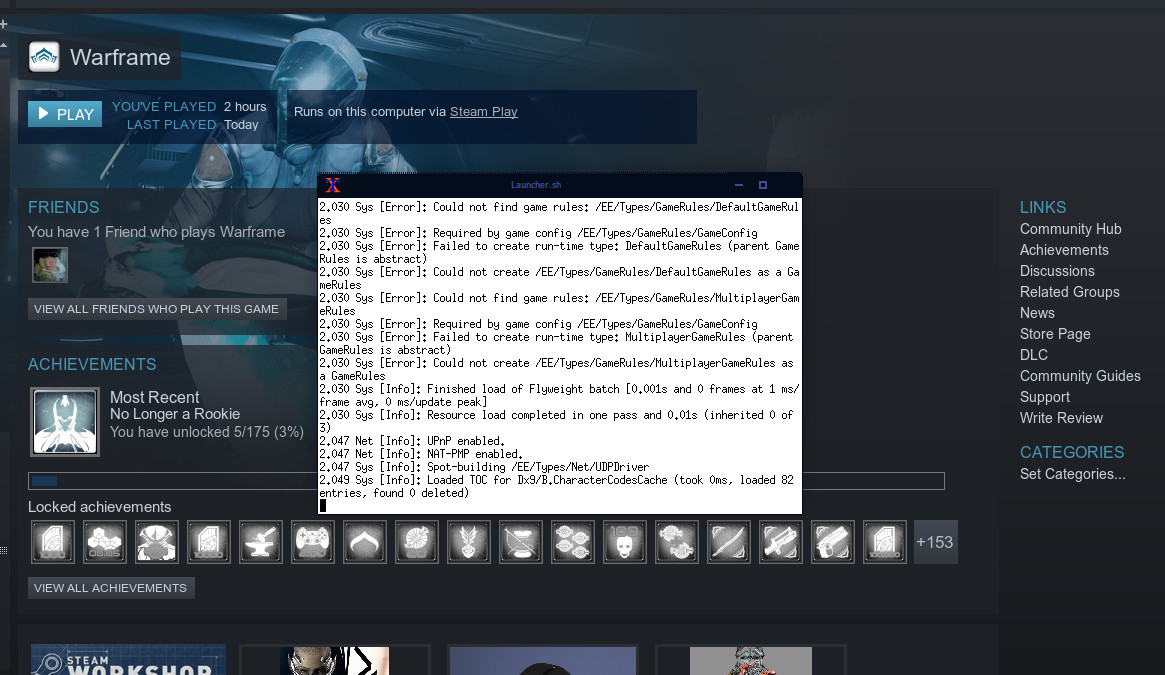The height and width of the screenshot is (675, 1165).
Task: Open View All Achievements
Action: pos(111,587)
